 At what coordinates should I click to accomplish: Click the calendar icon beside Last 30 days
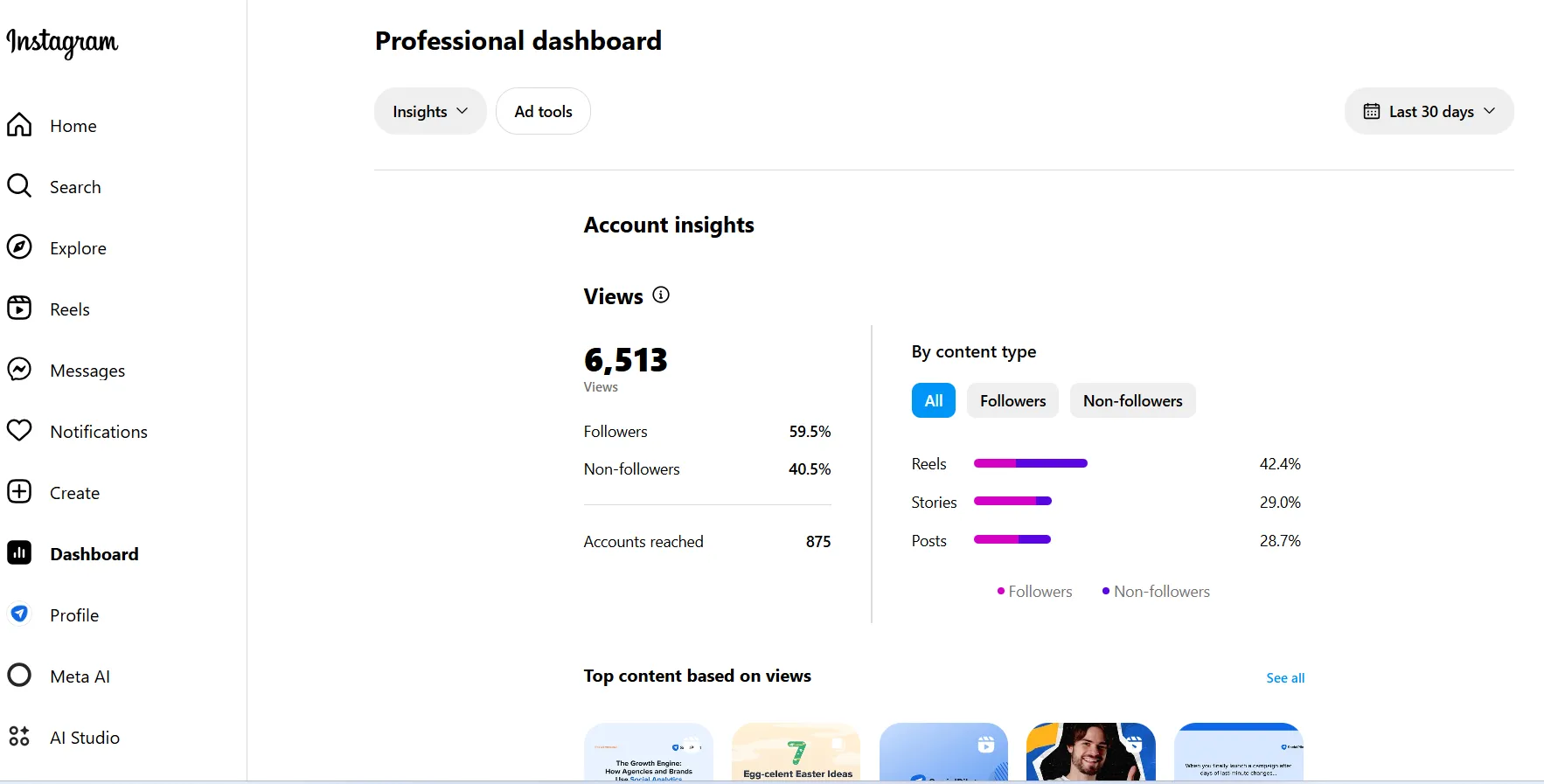[1372, 111]
